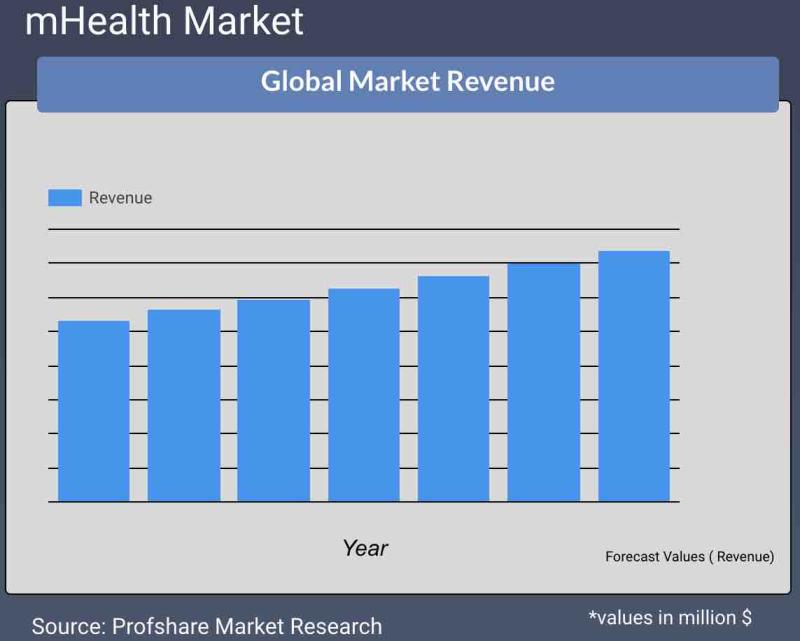Select the 'Revenue' legend label
Viewport: 800px width, 641px height.
pos(120,198)
